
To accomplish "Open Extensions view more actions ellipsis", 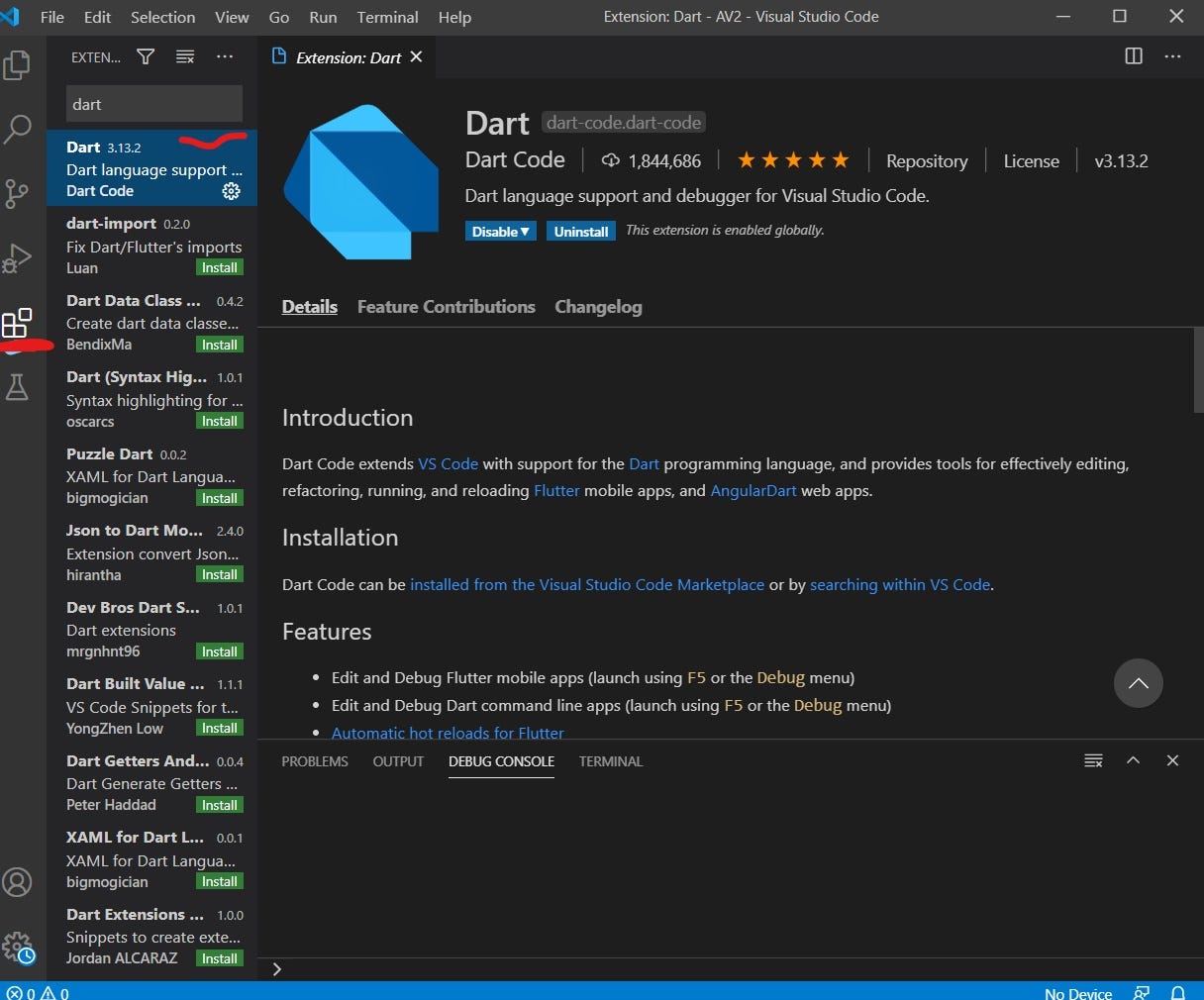I will click(x=225, y=56).
